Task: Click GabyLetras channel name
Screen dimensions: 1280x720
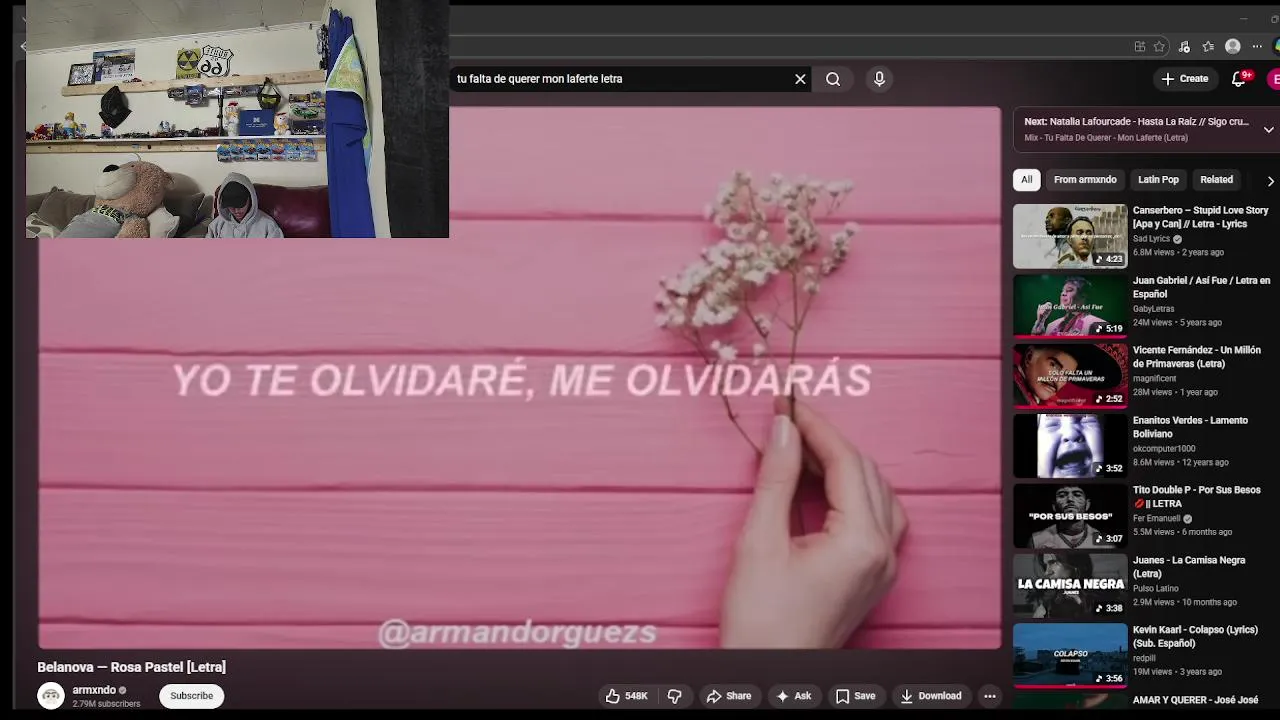Action: pos(1153,309)
